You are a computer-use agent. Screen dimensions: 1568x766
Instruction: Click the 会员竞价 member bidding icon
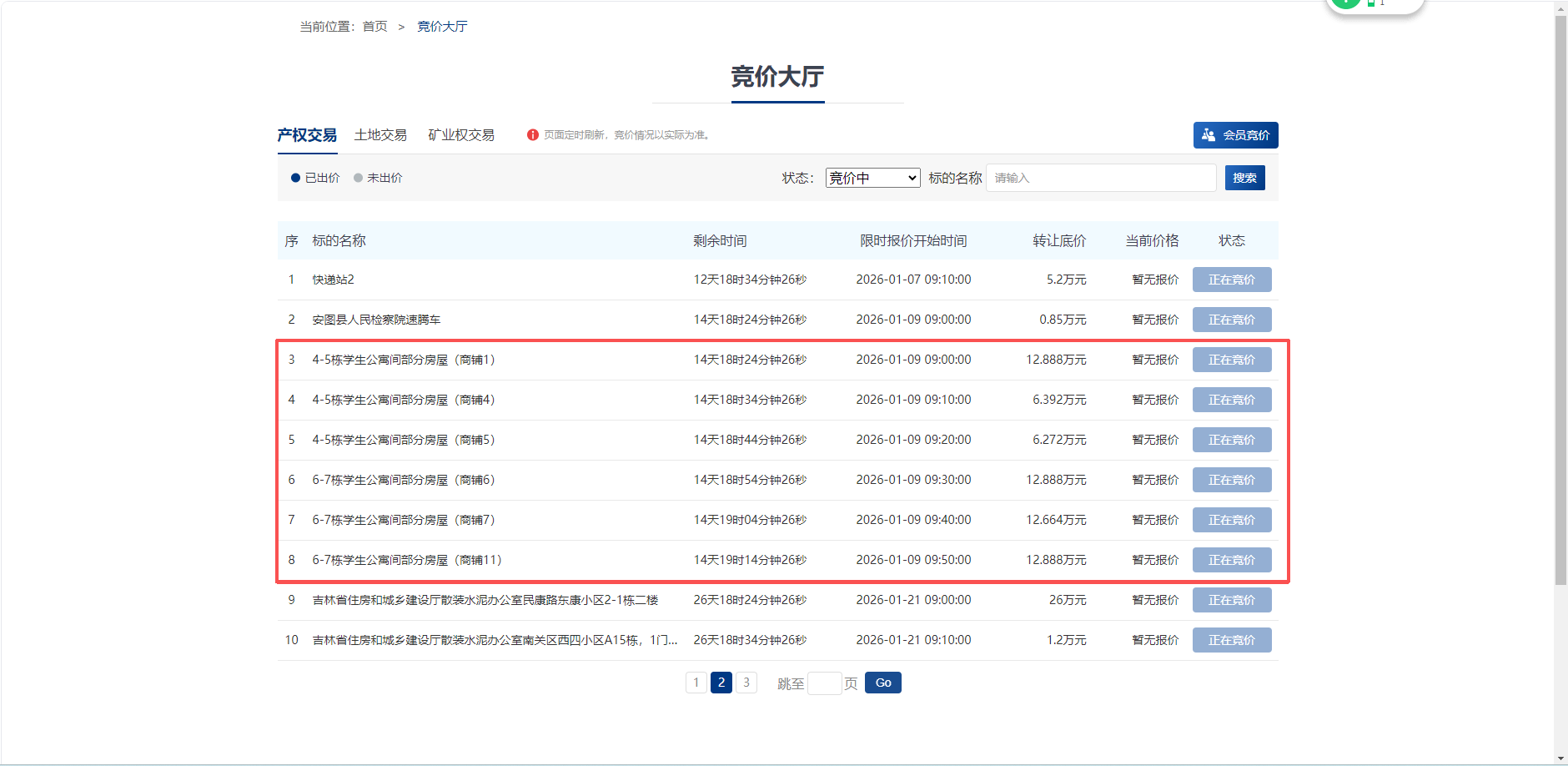point(1209,135)
